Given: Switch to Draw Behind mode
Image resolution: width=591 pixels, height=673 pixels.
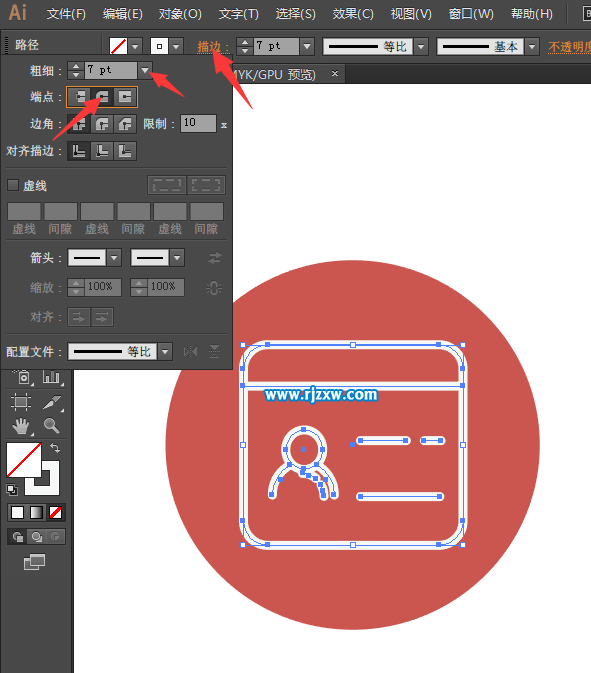Looking at the screenshot, I should (36, 537).
